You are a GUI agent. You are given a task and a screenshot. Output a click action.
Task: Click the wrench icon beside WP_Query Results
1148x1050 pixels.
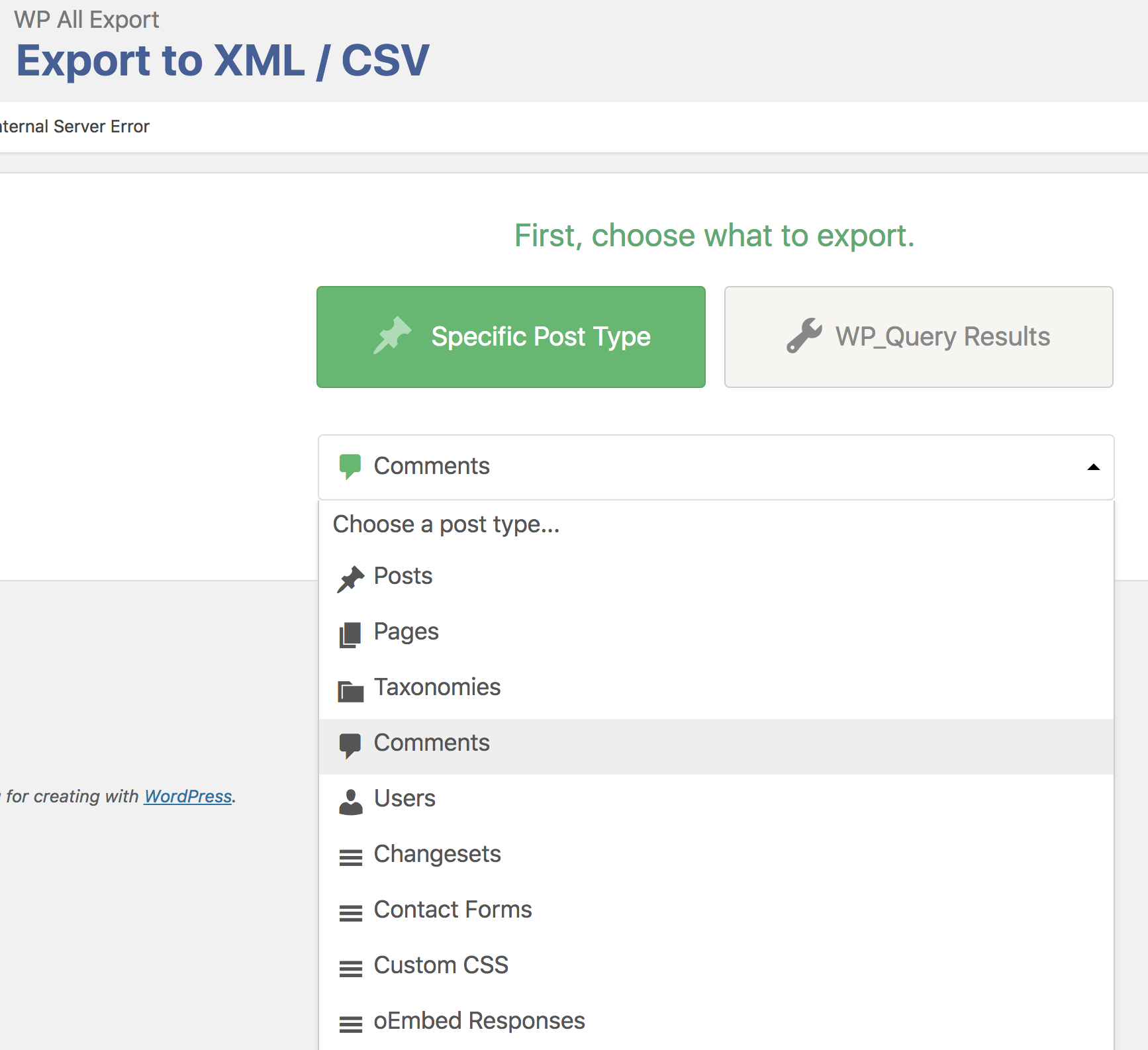tap(804, 335)
